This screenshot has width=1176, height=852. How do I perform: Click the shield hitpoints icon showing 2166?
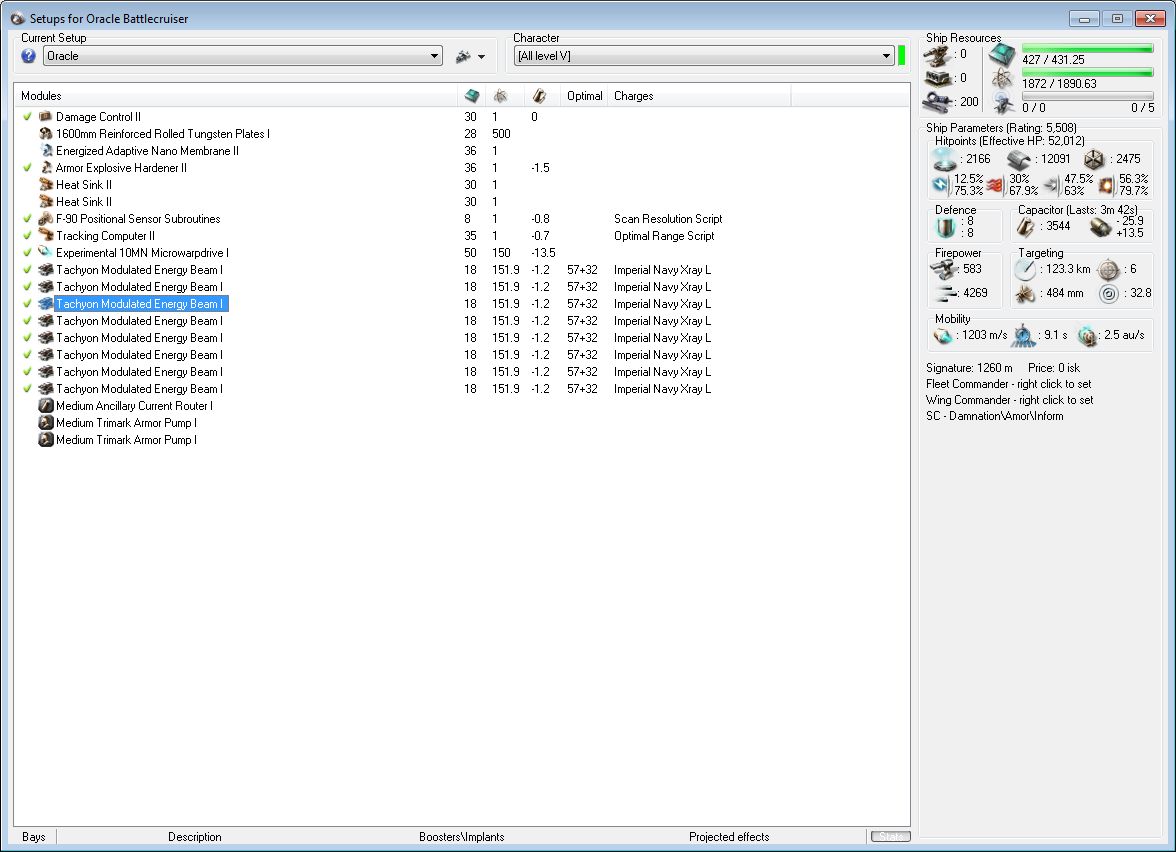tap(944, 159)
